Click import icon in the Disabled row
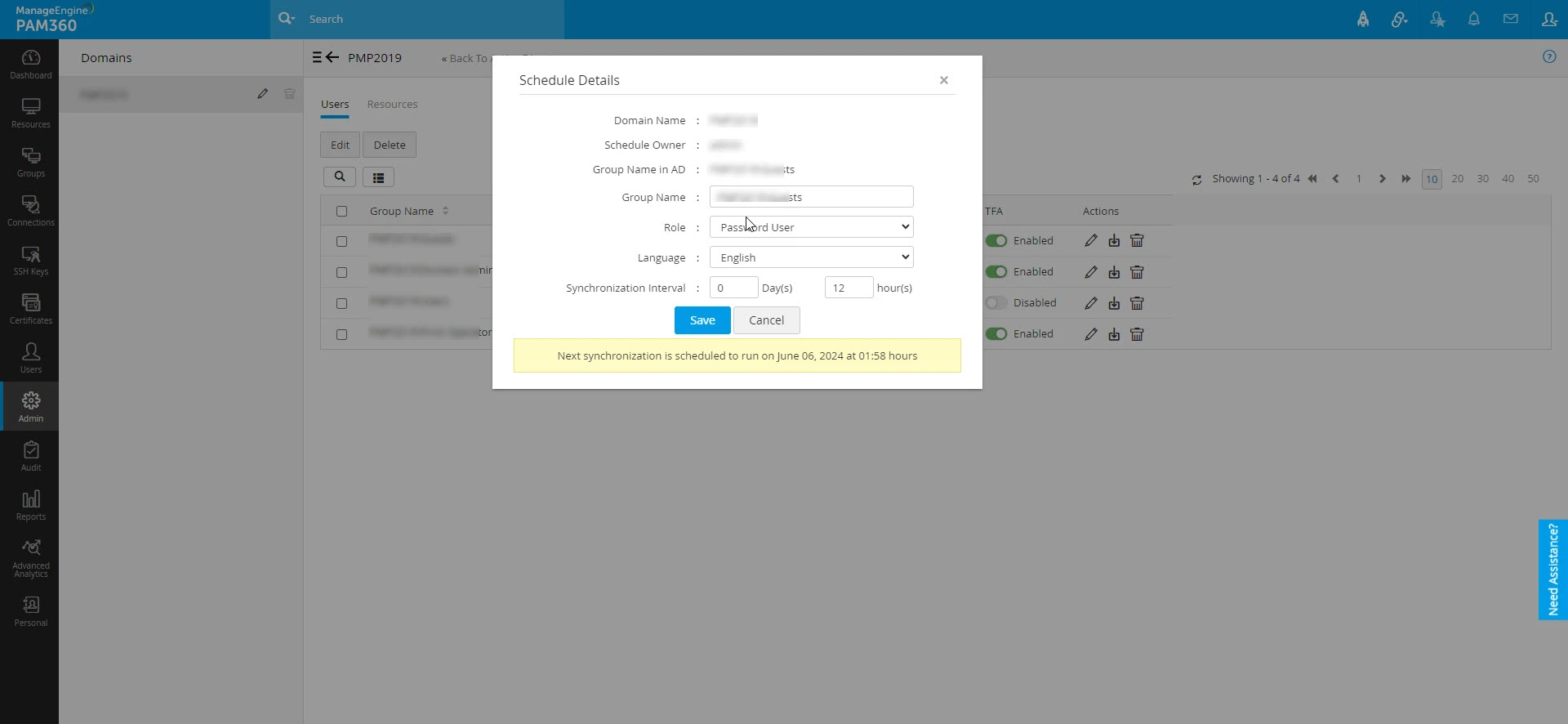This screenshot has width=1568, height=724. (x=1114, y=303)
